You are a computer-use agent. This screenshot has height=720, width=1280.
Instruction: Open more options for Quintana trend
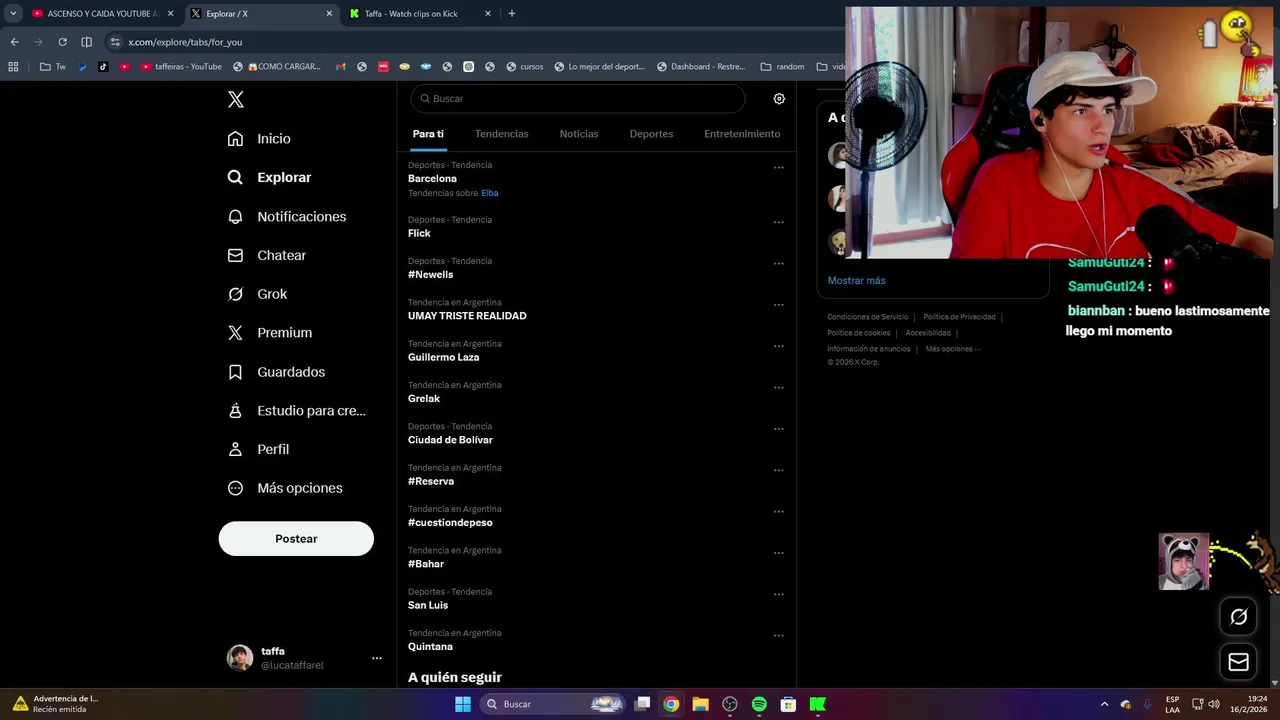[x=779, y=635]
